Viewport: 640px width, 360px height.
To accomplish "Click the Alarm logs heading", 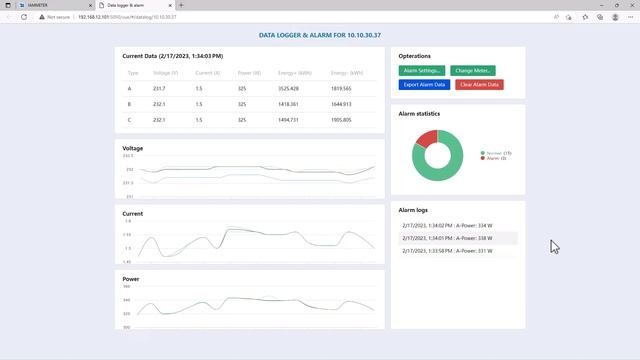I will 413,210.
